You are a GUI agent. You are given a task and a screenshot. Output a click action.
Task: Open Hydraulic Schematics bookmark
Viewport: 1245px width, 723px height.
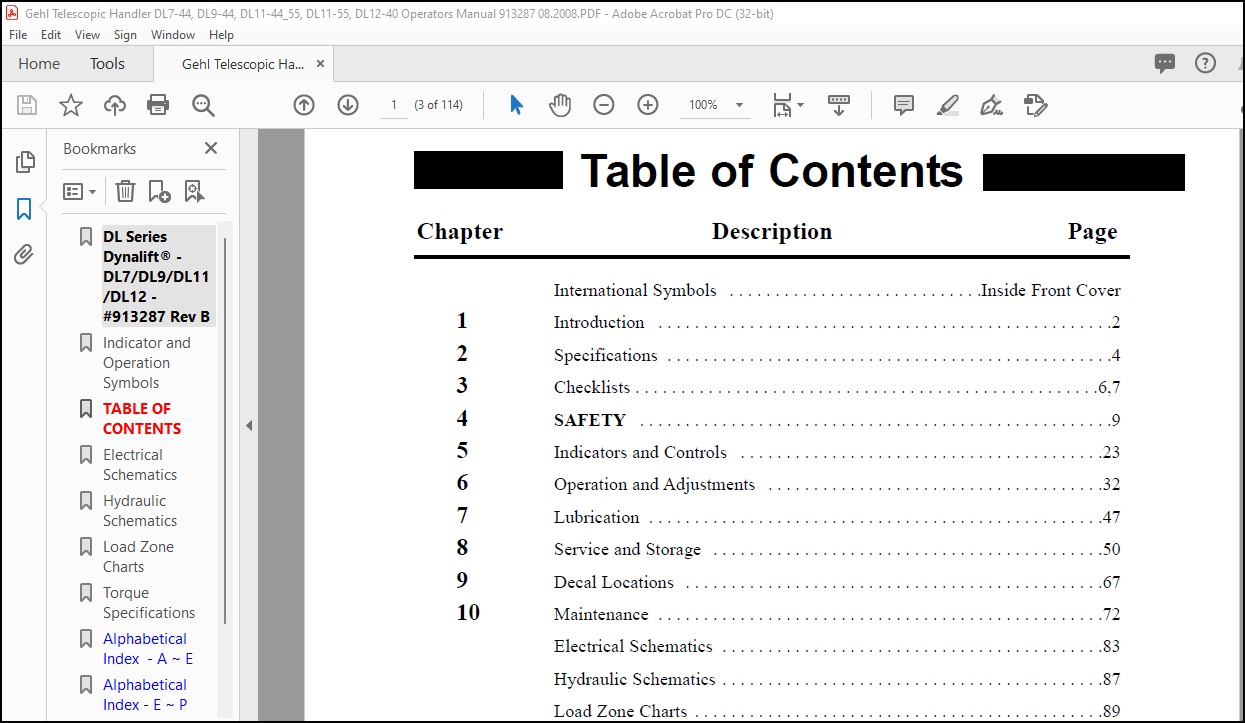tap(140, 511)
